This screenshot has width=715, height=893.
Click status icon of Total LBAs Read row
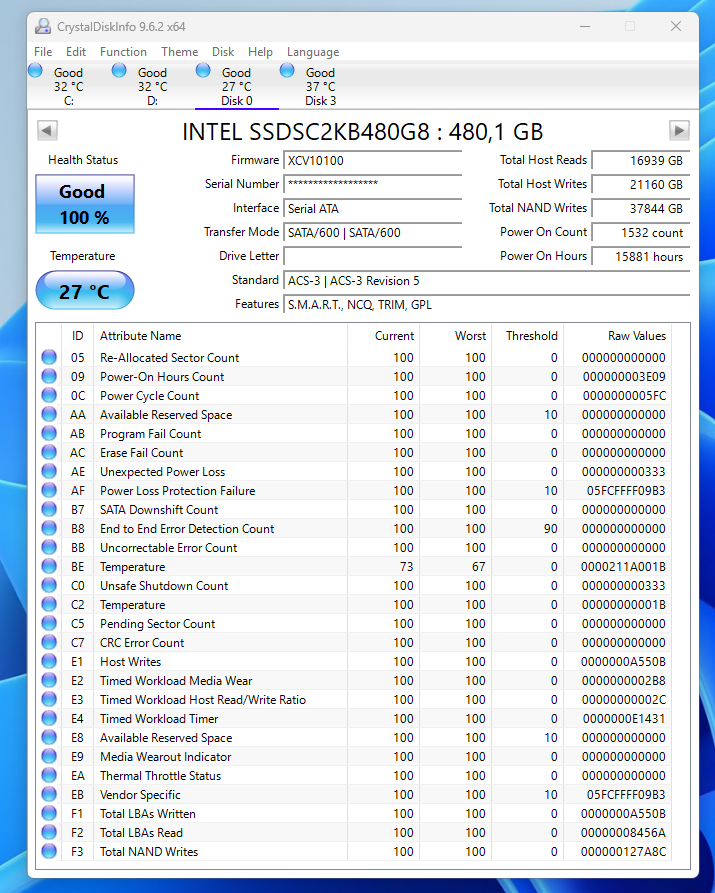[x=49, y=832]
